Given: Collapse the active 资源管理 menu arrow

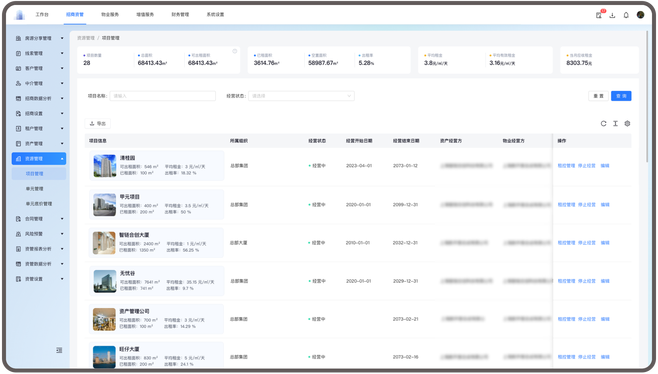Looking at the screenshot, I should coord(62,159).
